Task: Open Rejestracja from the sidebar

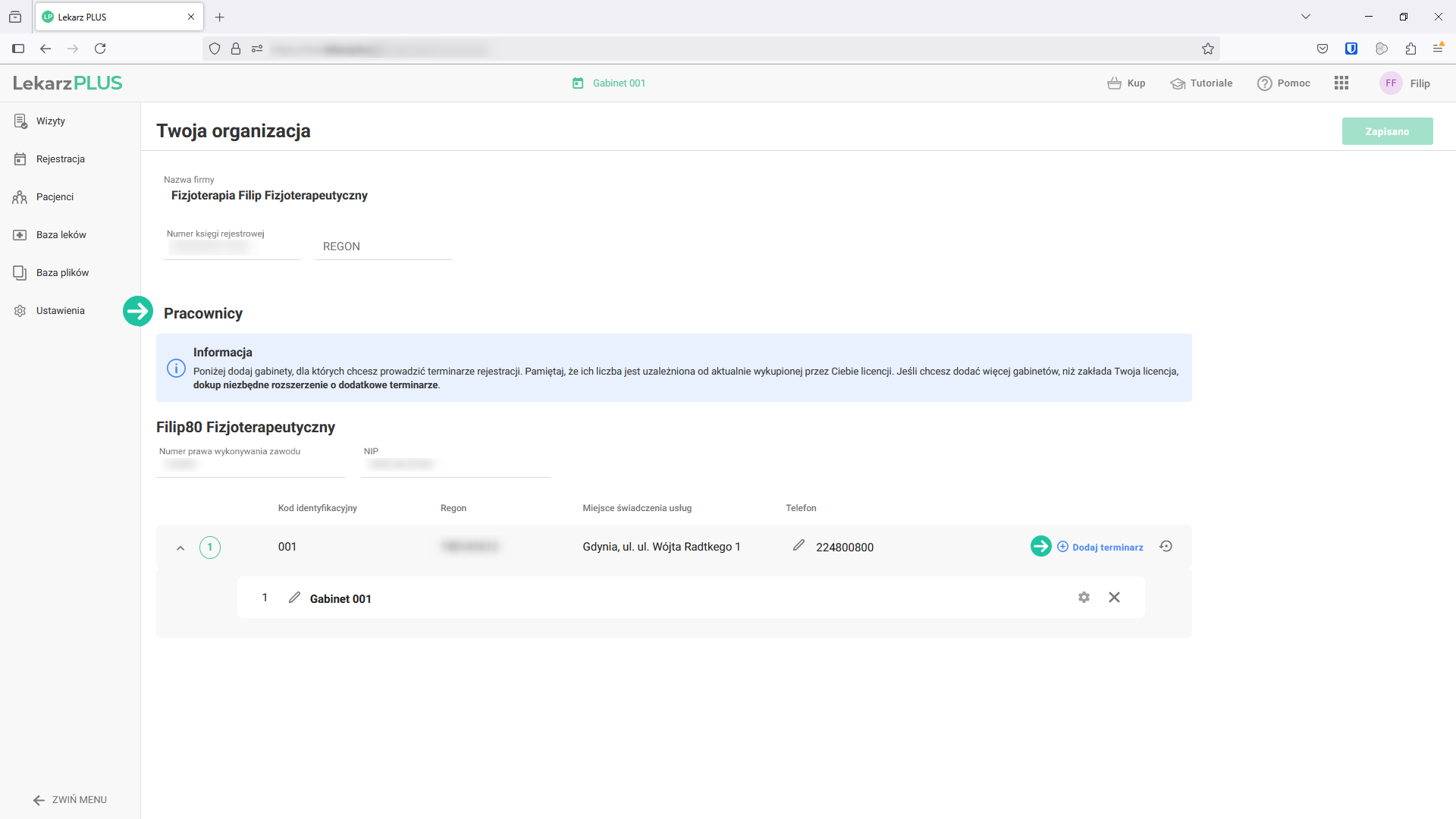Action: point(60,159)
